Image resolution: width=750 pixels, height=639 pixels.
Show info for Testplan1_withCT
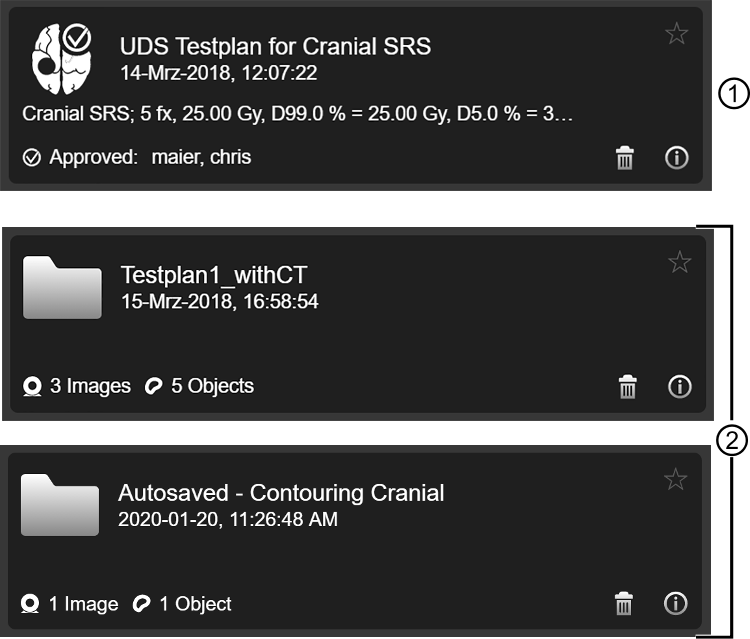coord(679,386)
